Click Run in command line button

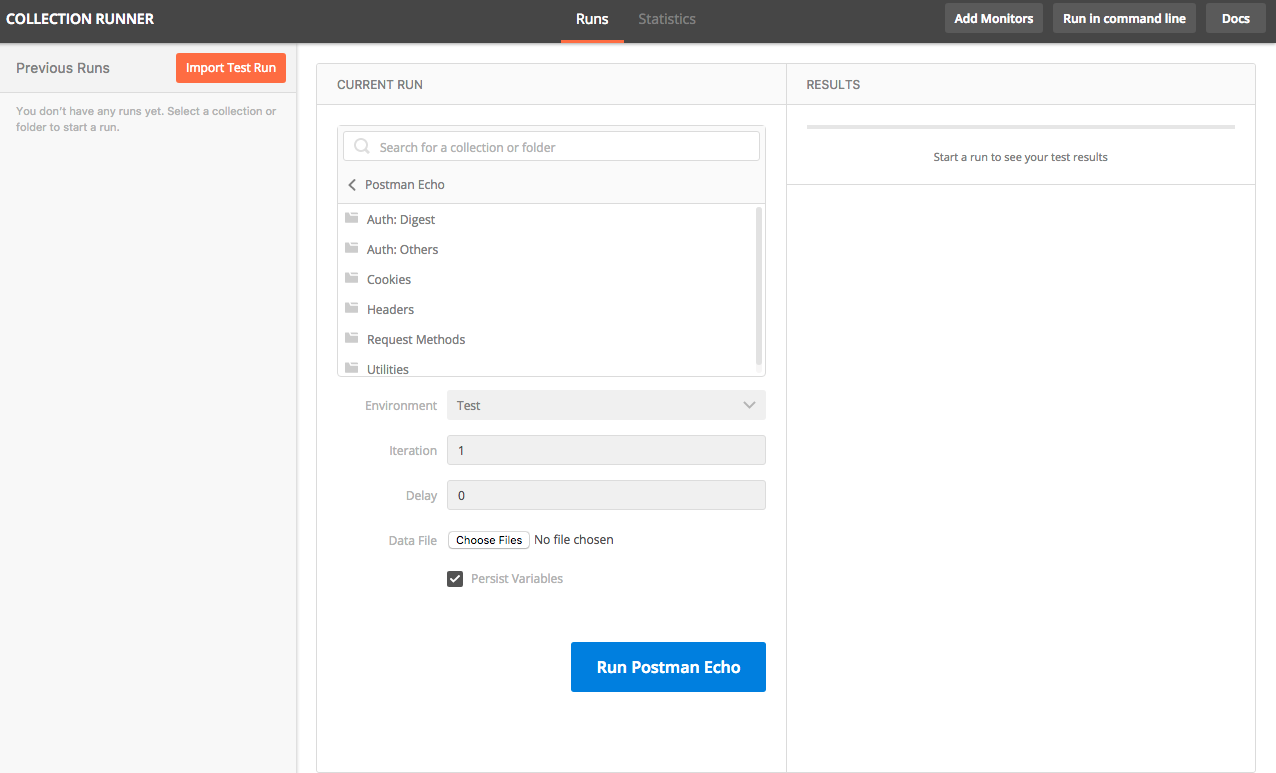[1124, 19]
